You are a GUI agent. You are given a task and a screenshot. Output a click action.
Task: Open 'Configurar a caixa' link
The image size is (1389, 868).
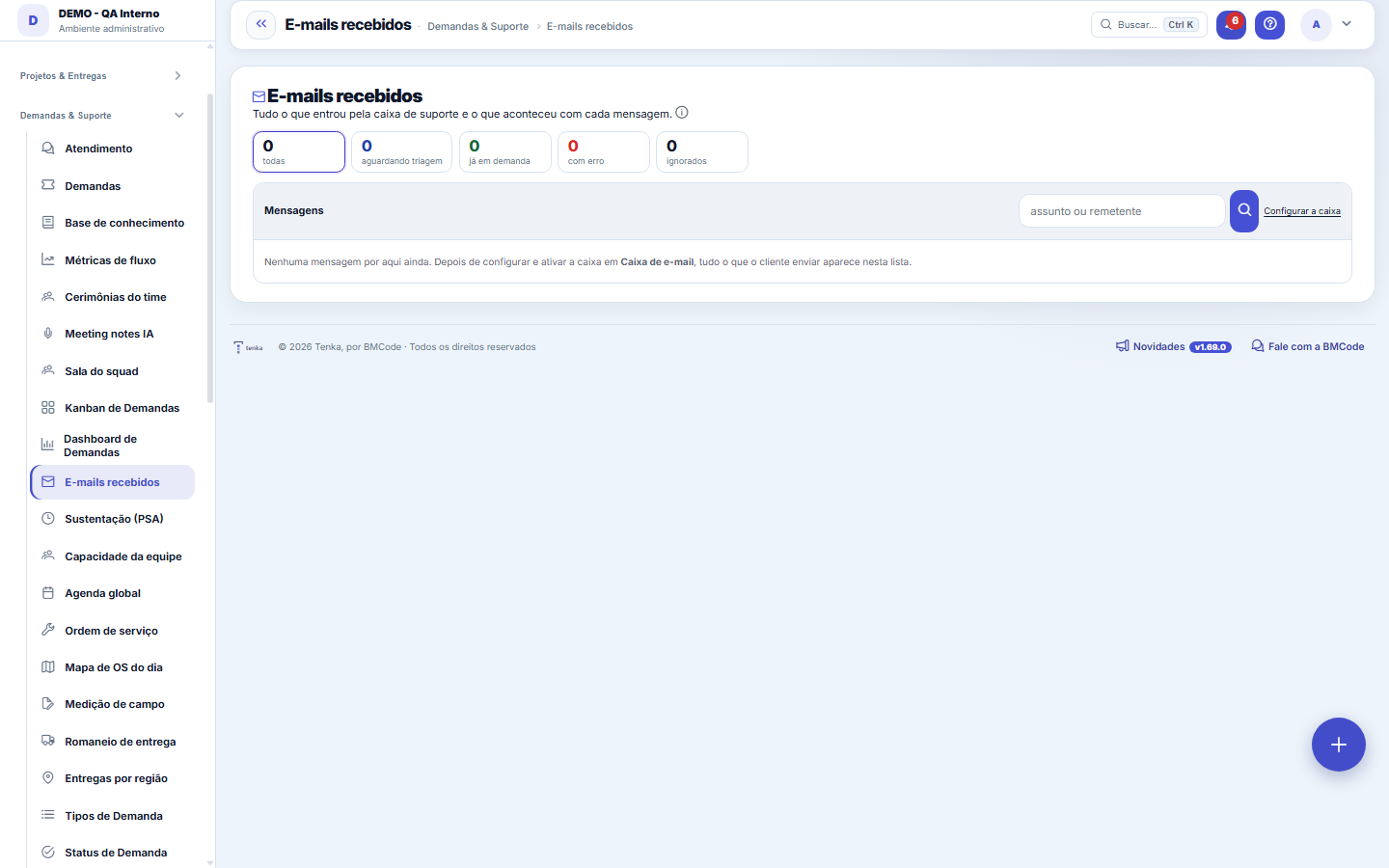tap(1302, 211)
